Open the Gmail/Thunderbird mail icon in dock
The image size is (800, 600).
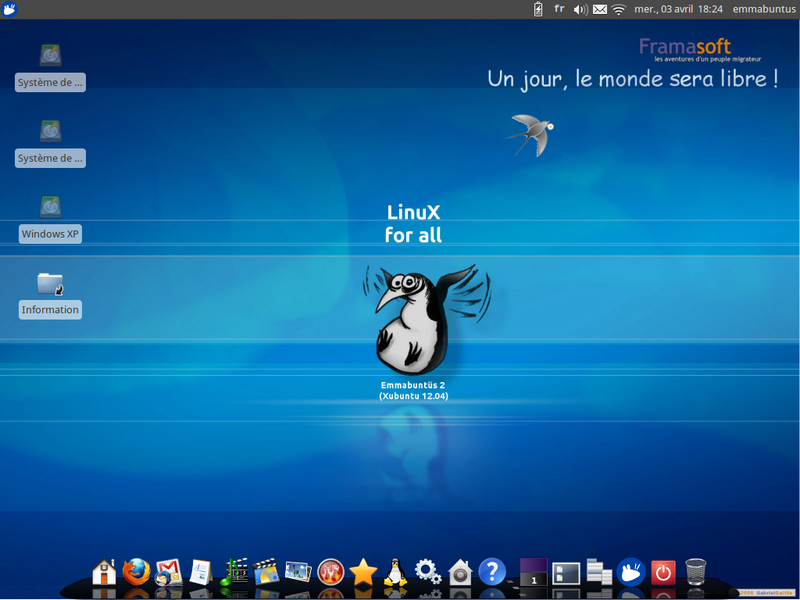[x=168, y=572]
